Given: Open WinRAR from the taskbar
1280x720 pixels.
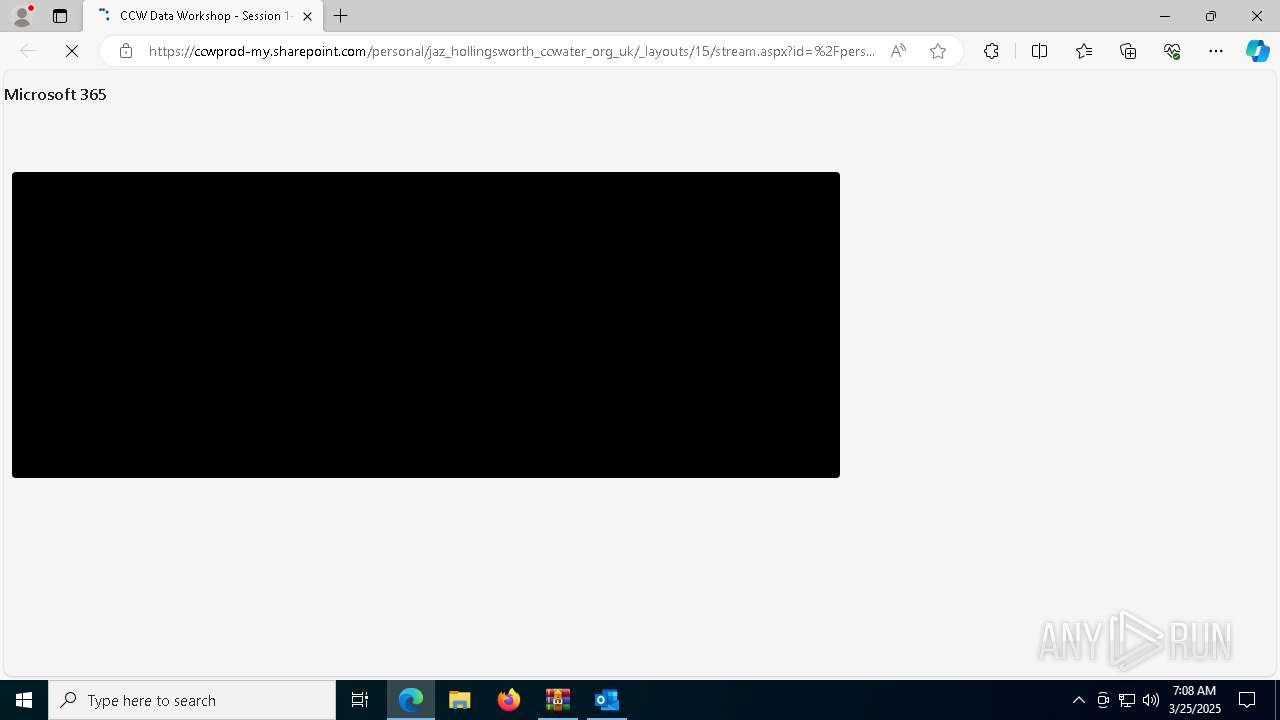Looking at the screenshot, I should (x=558, y=700).
